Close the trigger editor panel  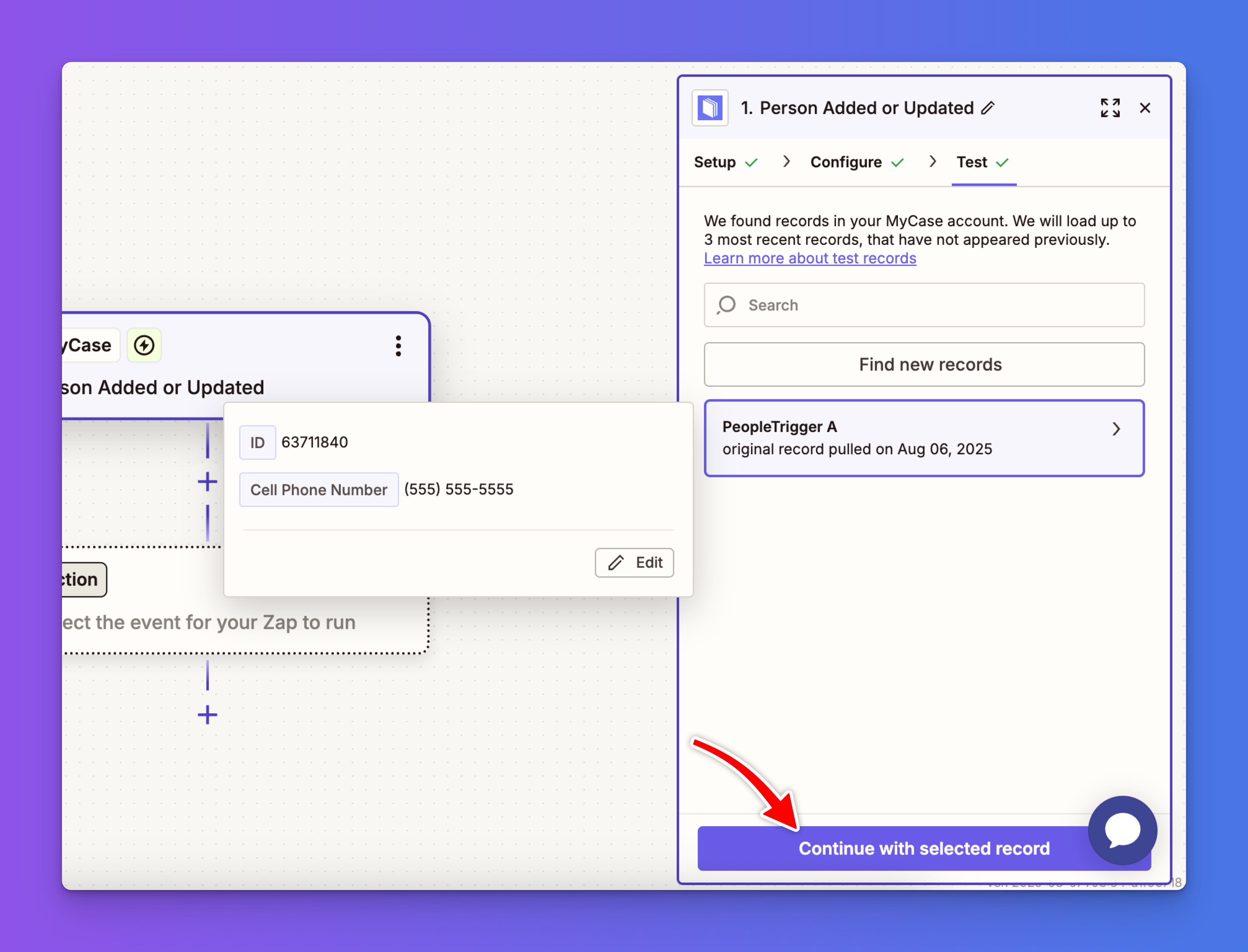[1145, 108]
